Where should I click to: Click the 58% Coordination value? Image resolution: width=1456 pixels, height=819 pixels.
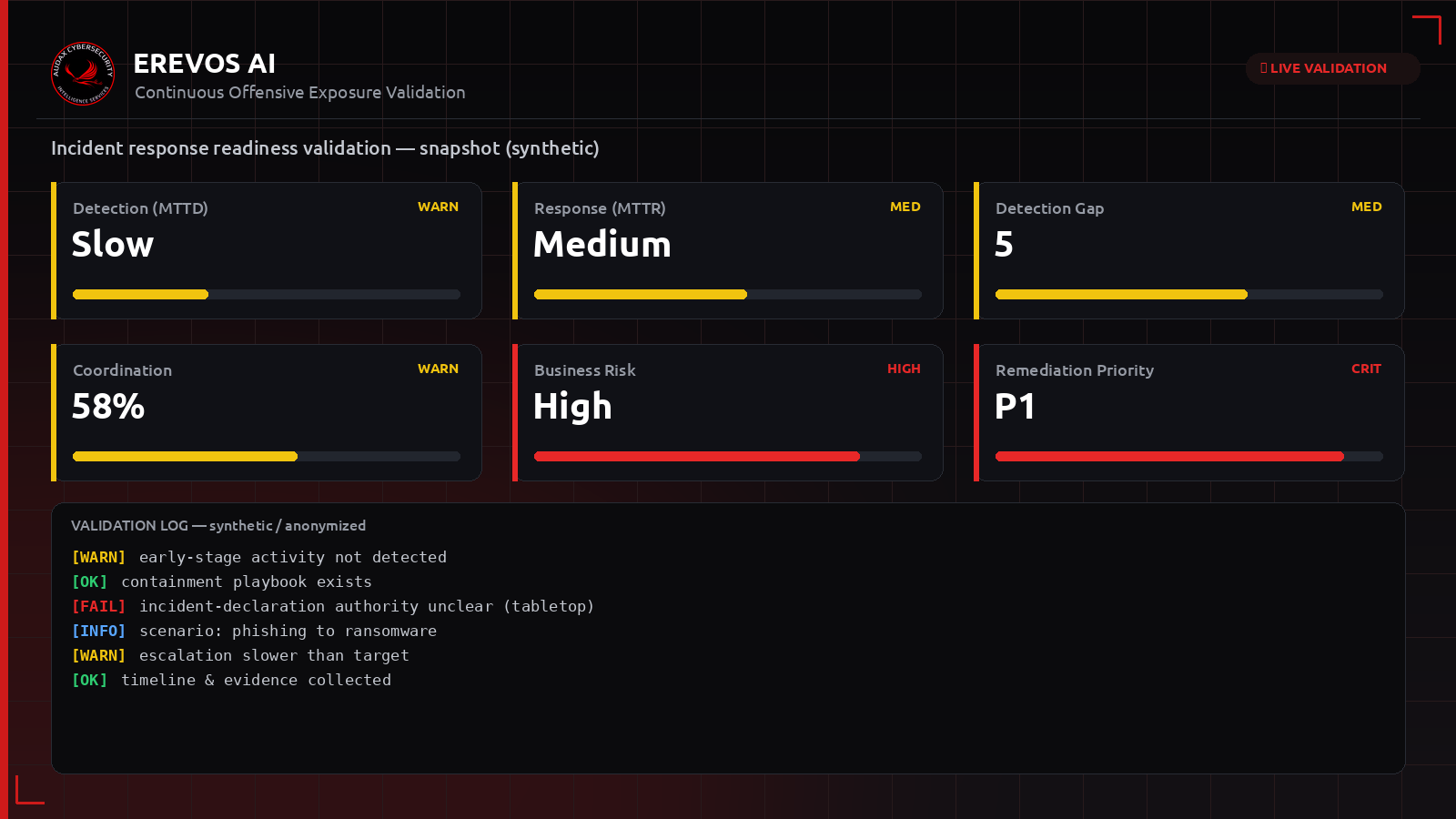click(108, 406)
